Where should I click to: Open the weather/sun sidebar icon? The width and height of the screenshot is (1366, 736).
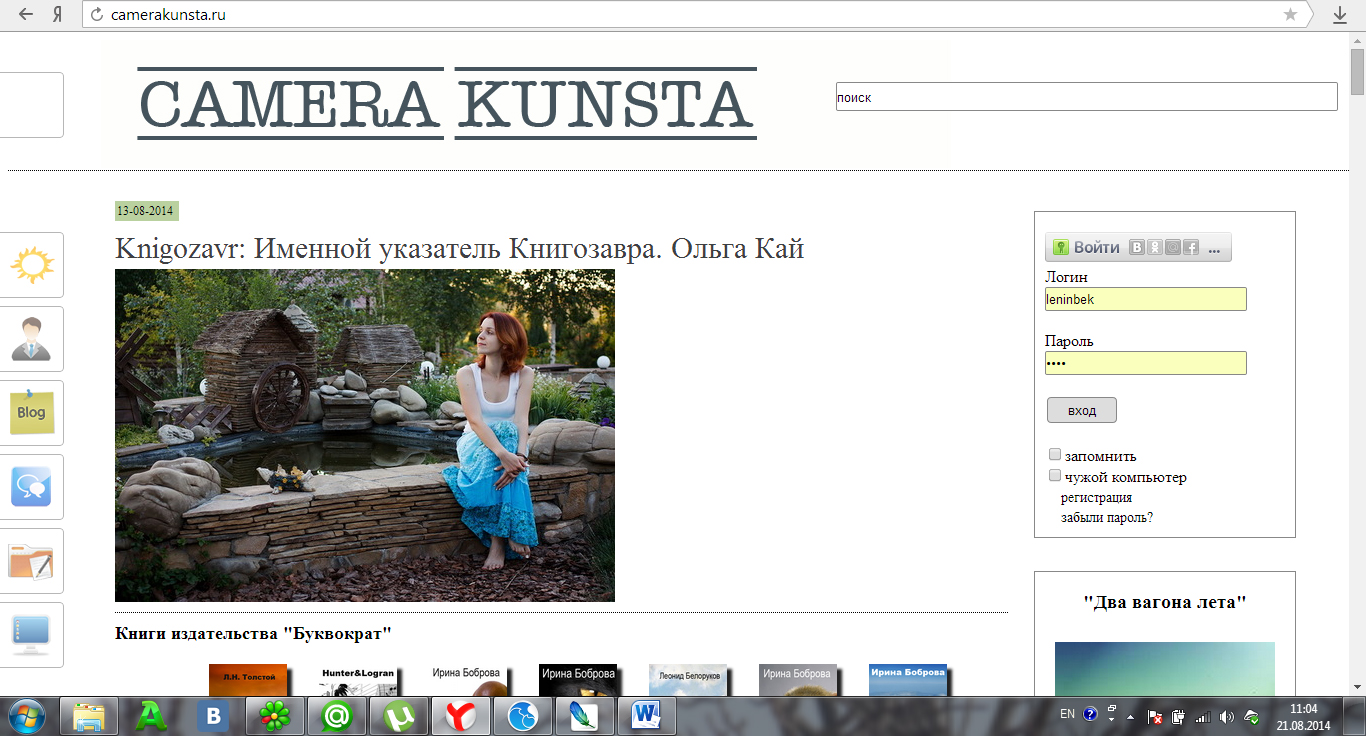point(31,264)
